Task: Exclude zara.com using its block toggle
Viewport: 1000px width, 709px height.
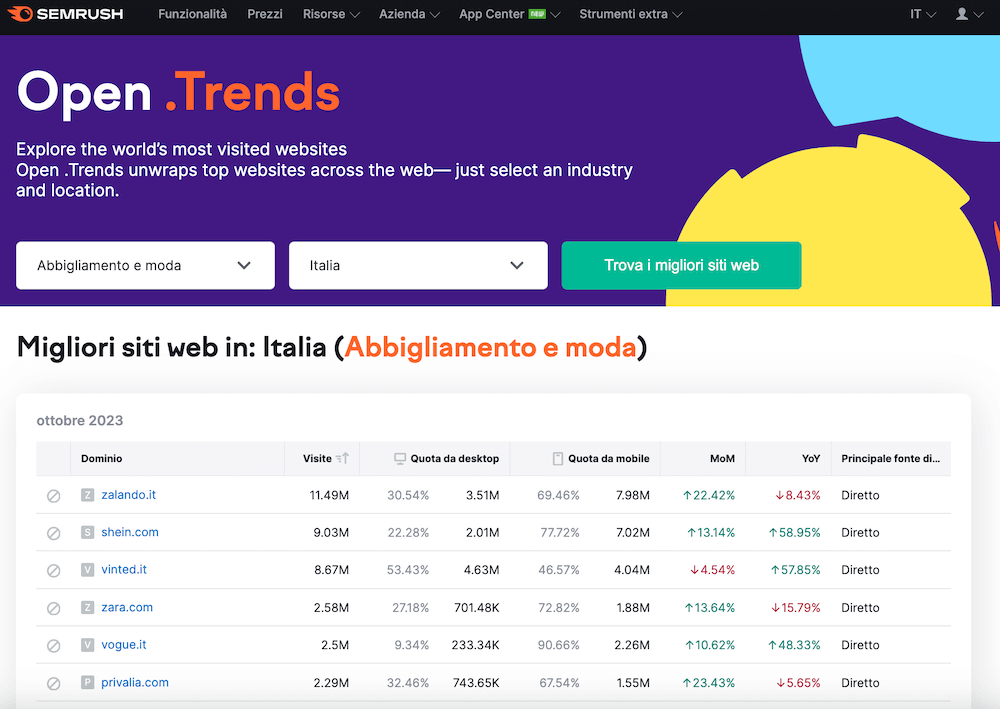Action: pyautogui.click(x=53, y=607)
